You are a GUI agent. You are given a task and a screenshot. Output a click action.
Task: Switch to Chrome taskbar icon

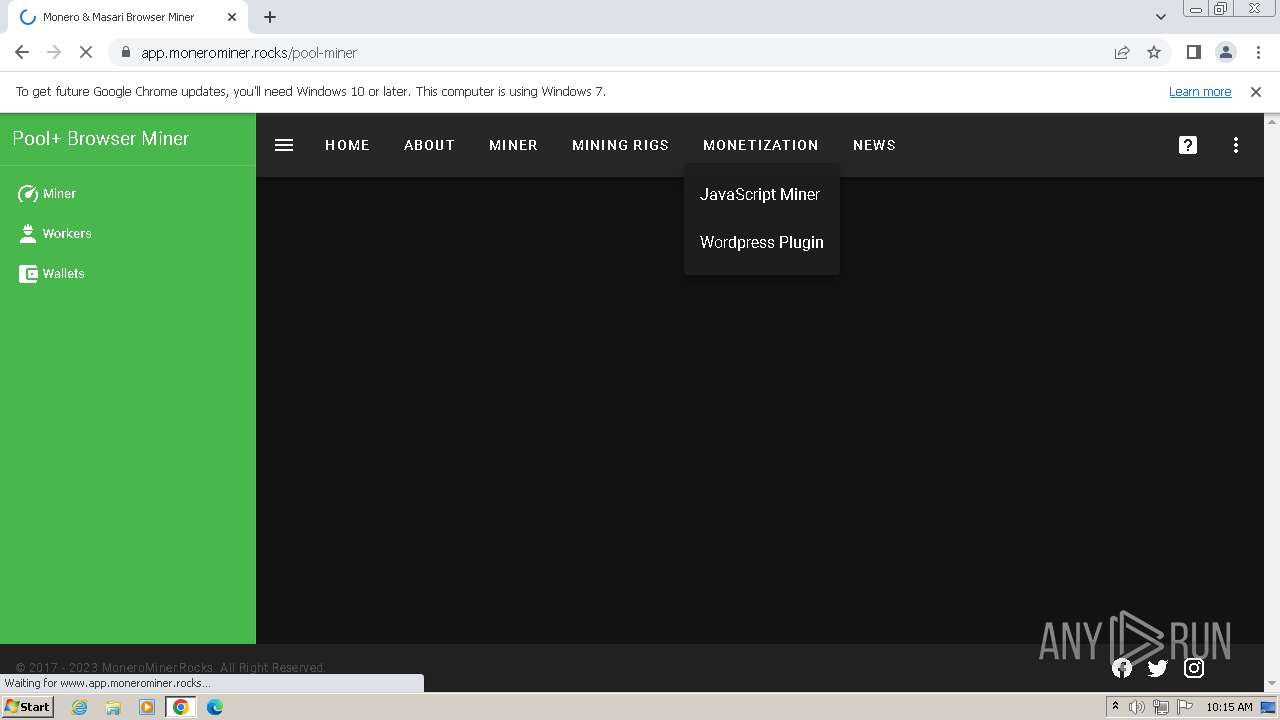click(181, 707)
